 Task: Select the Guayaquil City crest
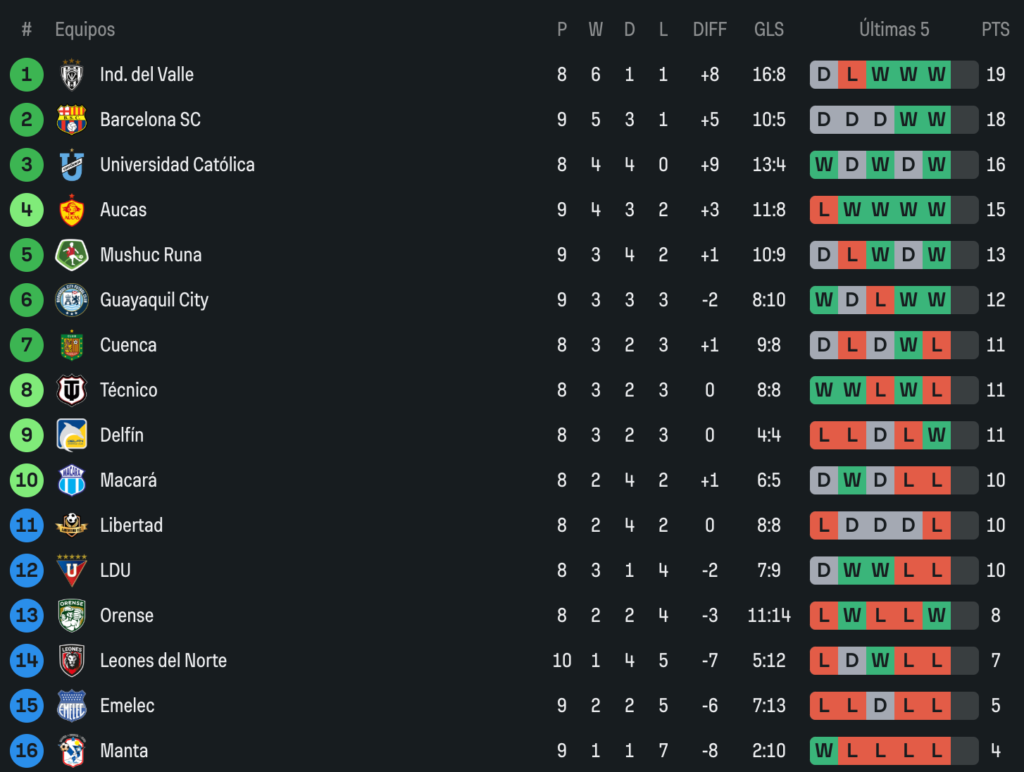[x=71, y=300]
